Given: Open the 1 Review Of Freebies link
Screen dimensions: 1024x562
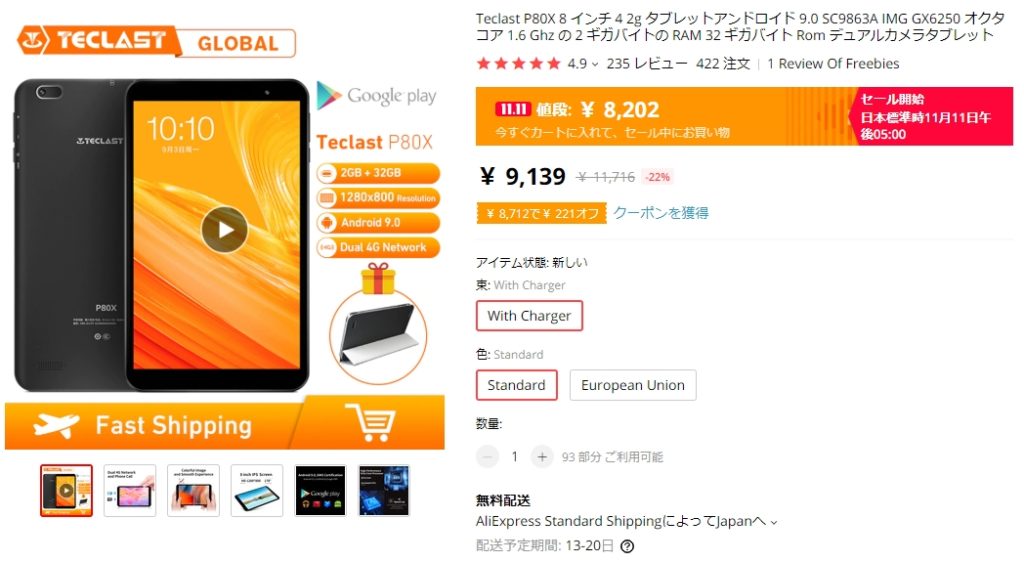Looking at the screenshot, I should pos(833,64).
